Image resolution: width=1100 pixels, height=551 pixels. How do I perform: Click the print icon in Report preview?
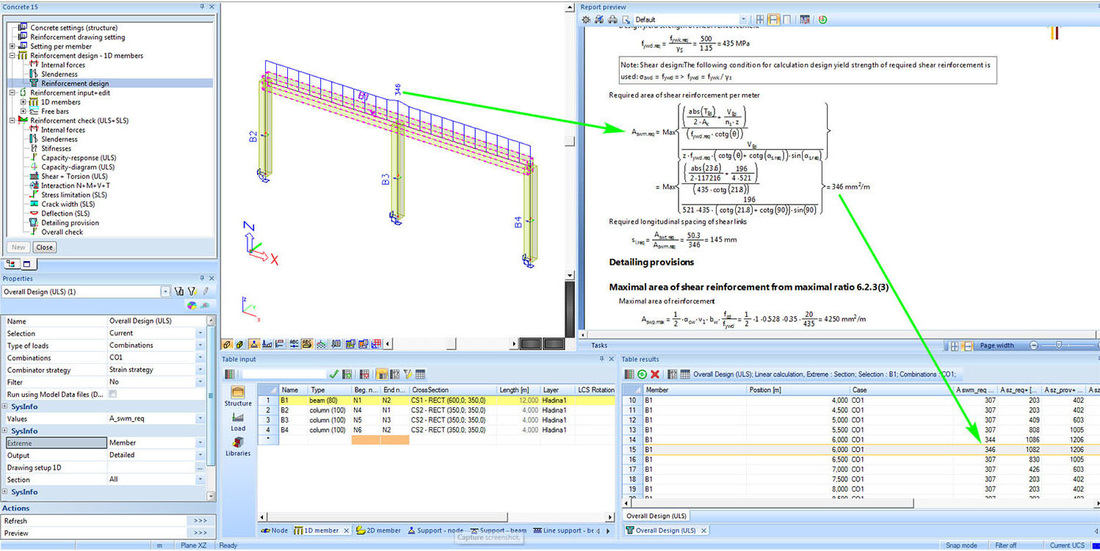tap(612, 20)
